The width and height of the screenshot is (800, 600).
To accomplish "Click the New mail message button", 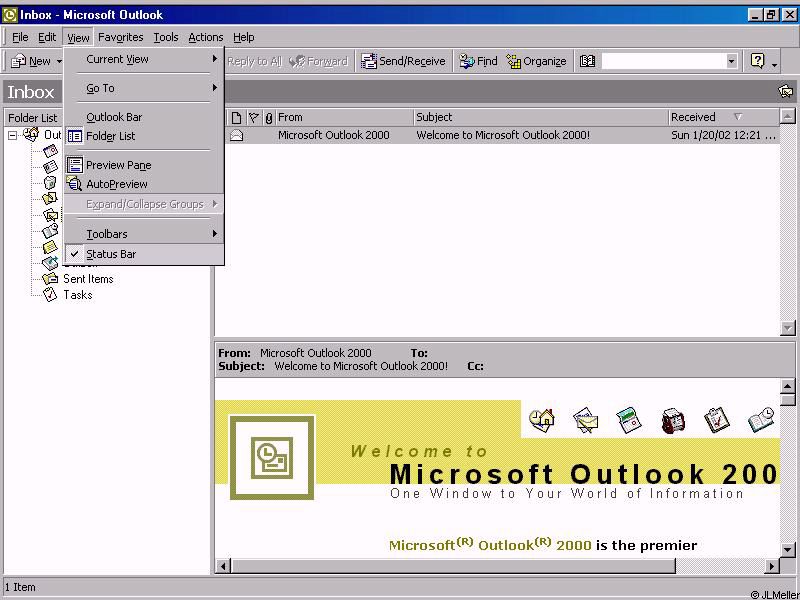I will point(31,61).
